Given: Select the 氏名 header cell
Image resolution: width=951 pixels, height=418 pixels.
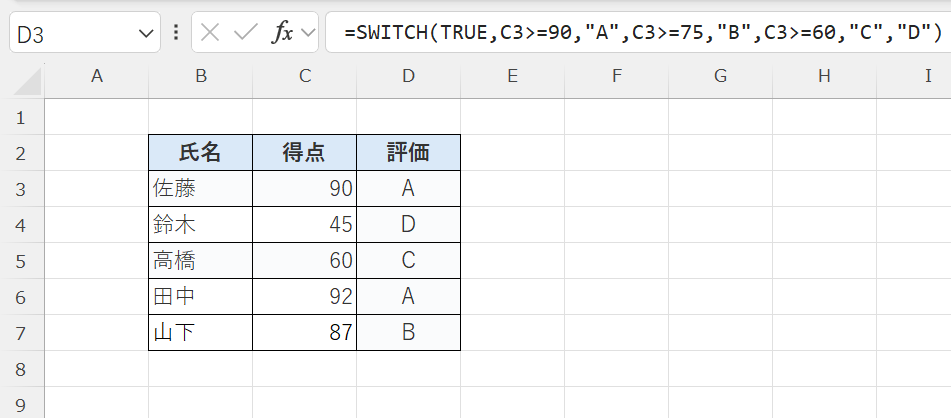Looking at the screenshot, I should (200, 152).
